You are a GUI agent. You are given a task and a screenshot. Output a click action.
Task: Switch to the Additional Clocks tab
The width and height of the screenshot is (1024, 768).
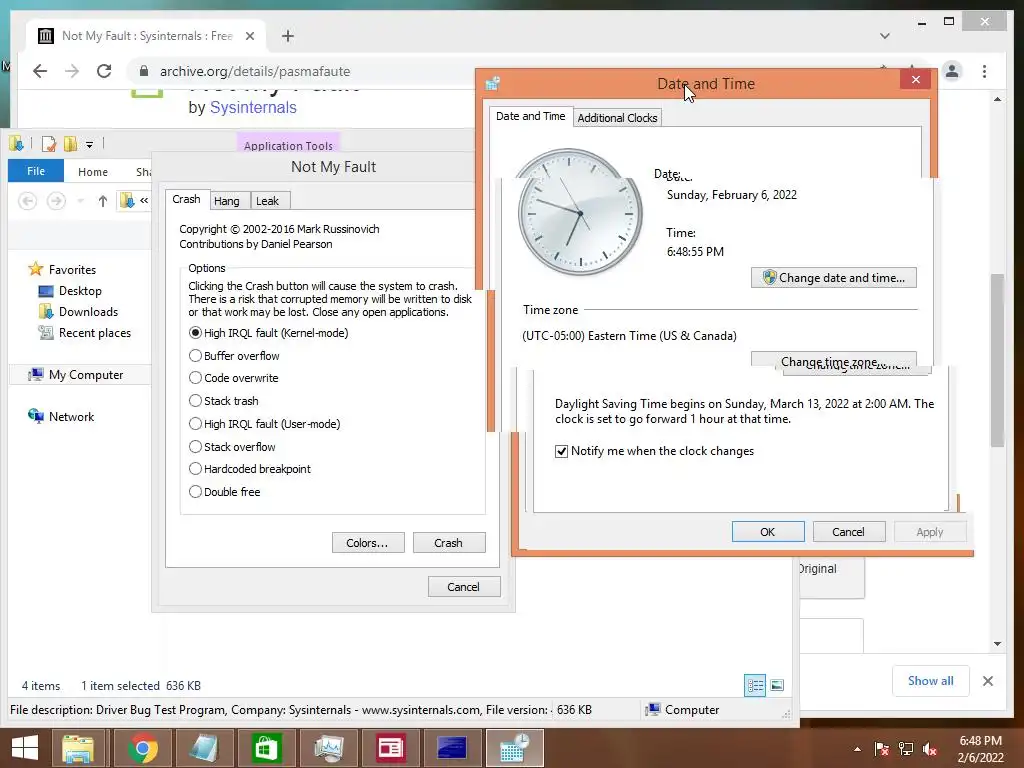[617, 118]
